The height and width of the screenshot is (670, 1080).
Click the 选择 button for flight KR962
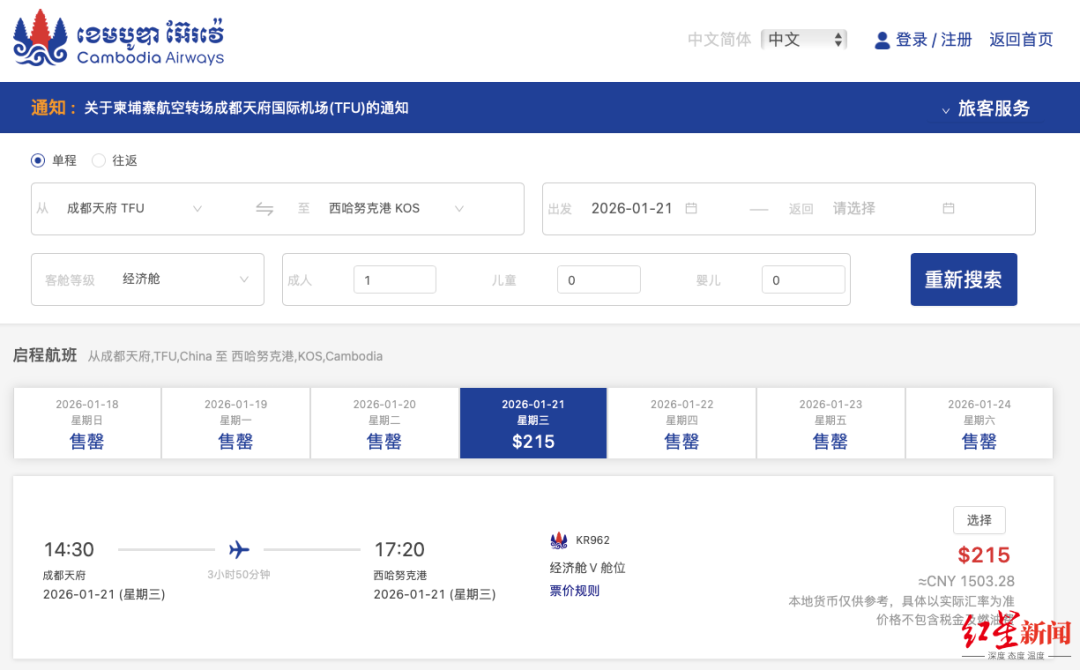[x=979, y=520]
